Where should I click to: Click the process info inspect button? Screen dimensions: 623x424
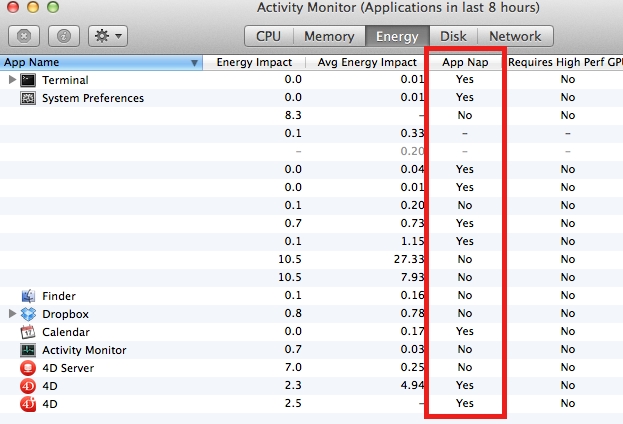[62, 36]
